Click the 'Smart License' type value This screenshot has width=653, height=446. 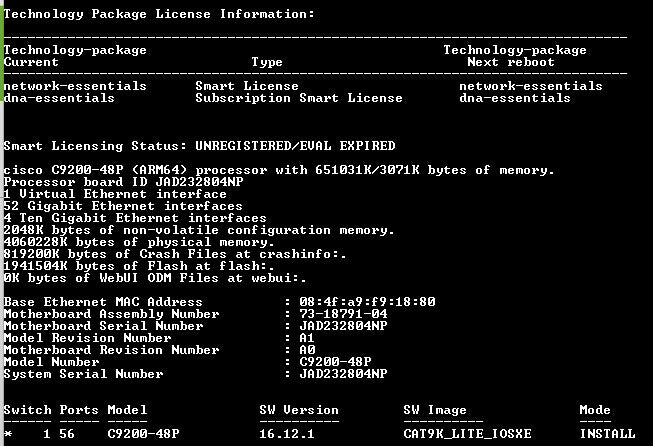click(247, 86)
